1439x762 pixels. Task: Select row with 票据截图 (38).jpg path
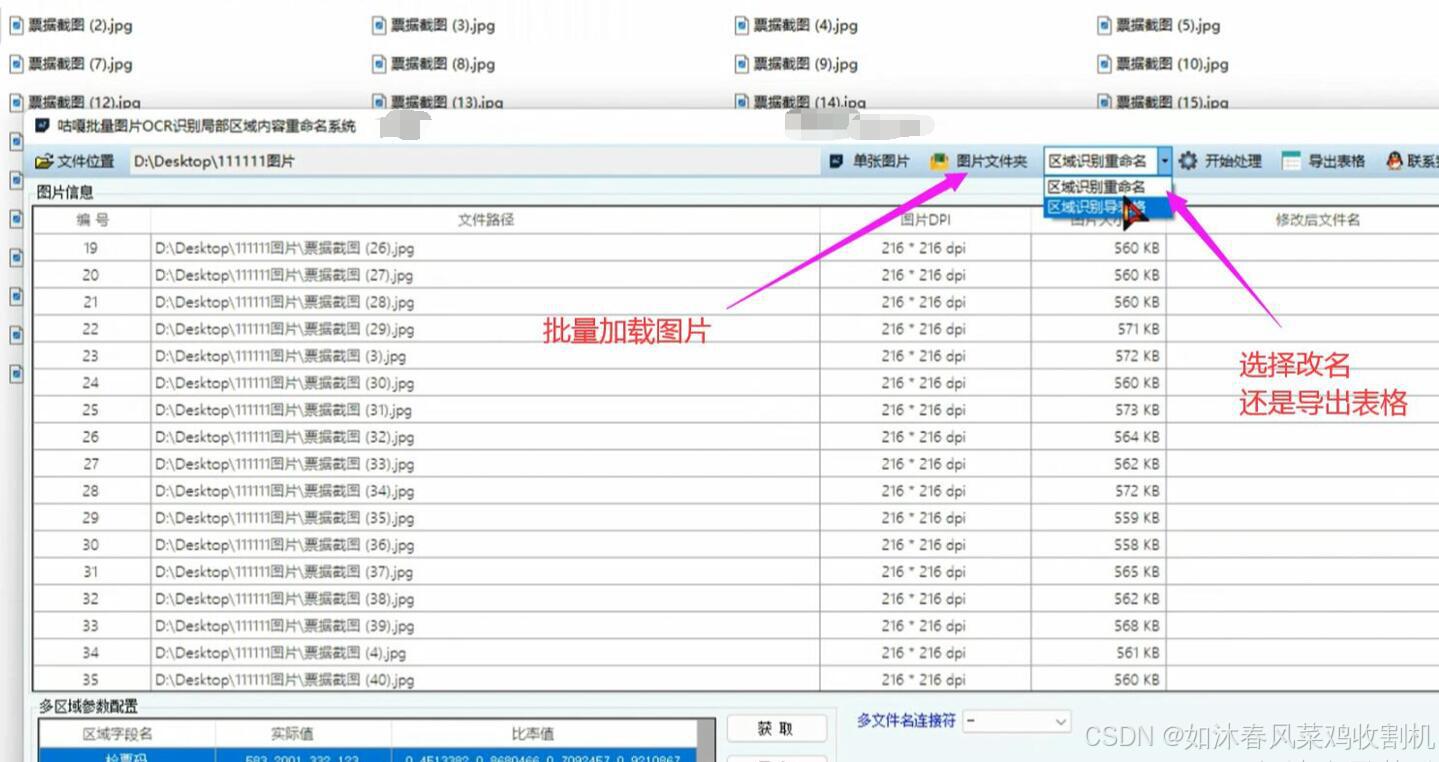[x=736, y=599]
